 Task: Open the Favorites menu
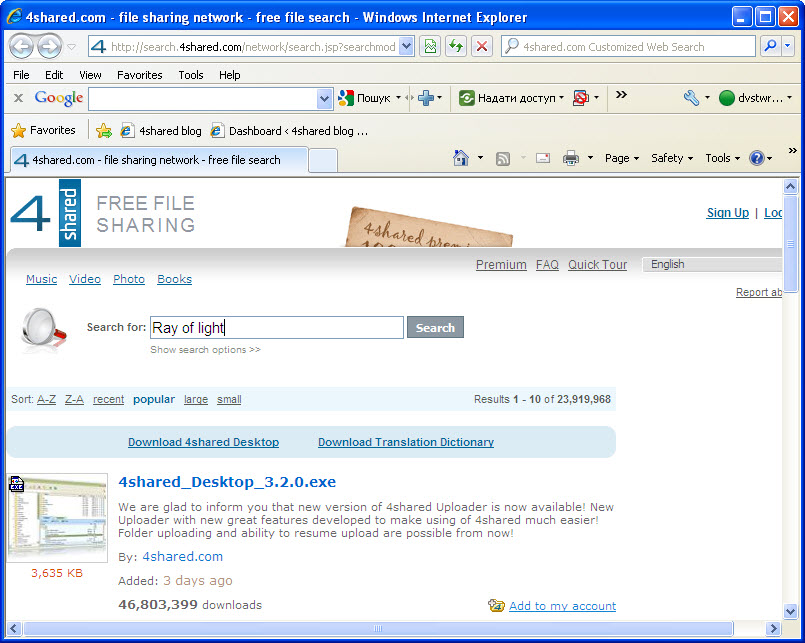coord(140,75)
